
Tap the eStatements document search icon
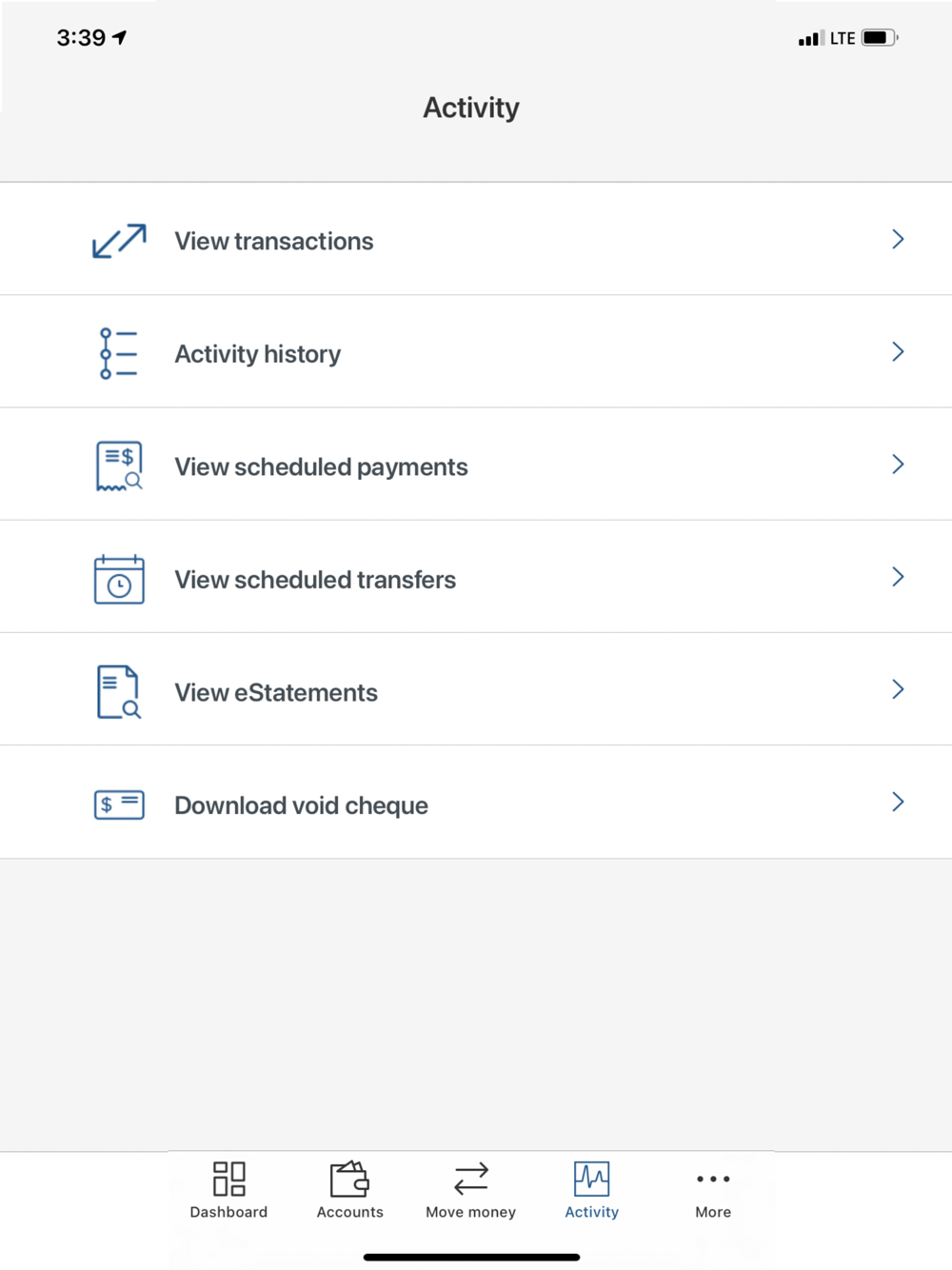(x=119, y=692)
